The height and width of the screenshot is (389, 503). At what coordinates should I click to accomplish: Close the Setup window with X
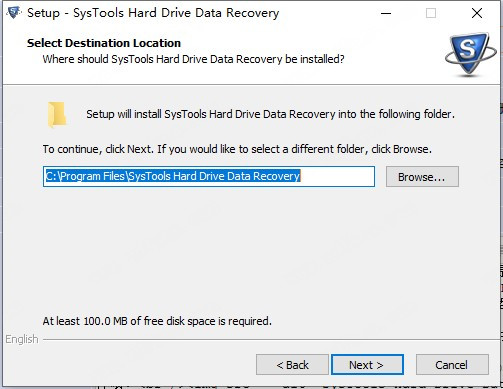477,13
